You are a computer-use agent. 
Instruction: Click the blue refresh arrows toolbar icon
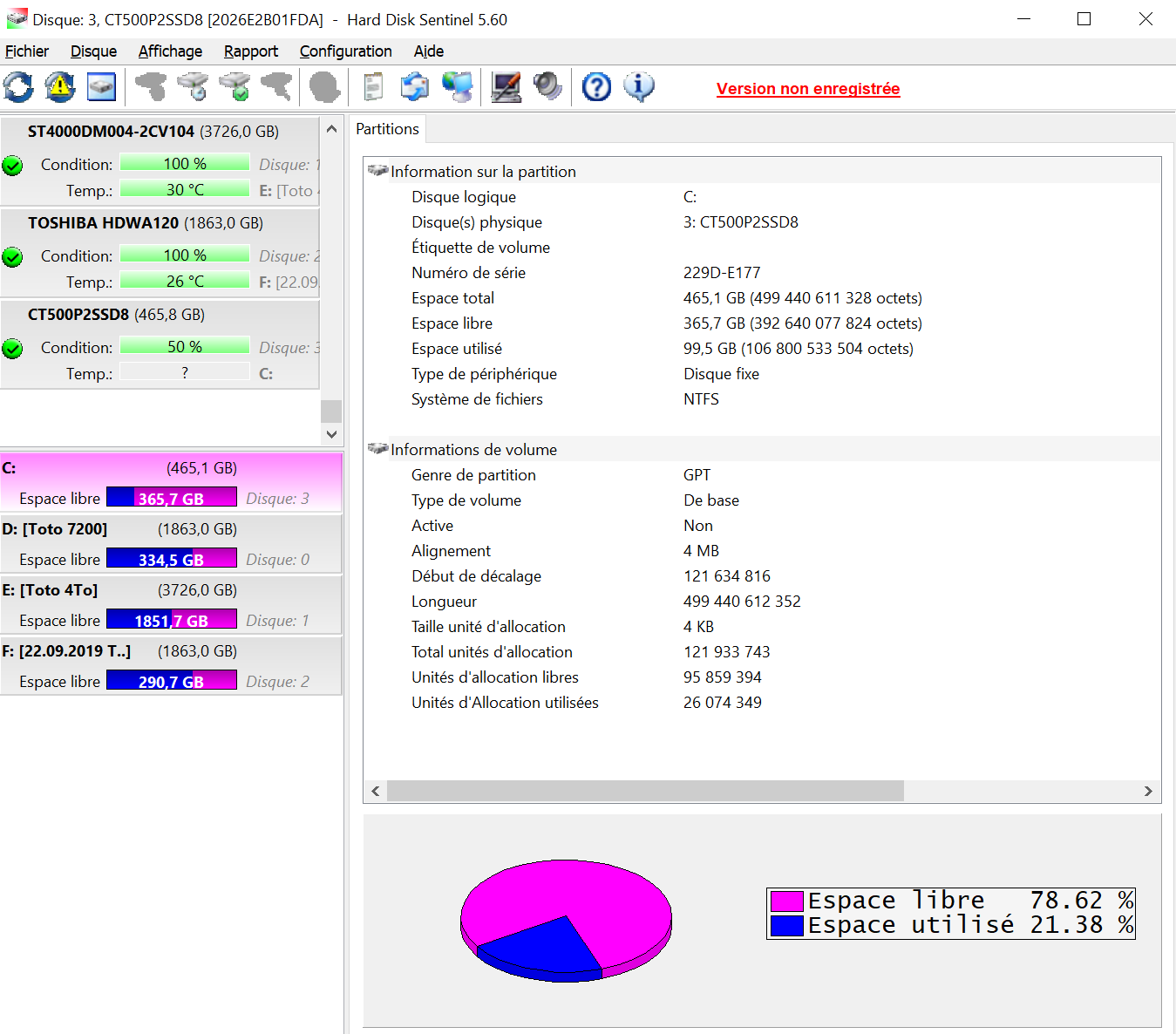[x=18, y=87]
